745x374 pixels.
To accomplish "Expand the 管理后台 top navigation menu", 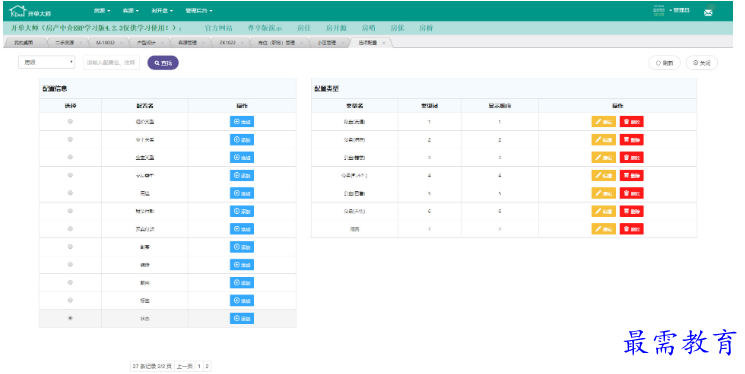I will point(199,10).
